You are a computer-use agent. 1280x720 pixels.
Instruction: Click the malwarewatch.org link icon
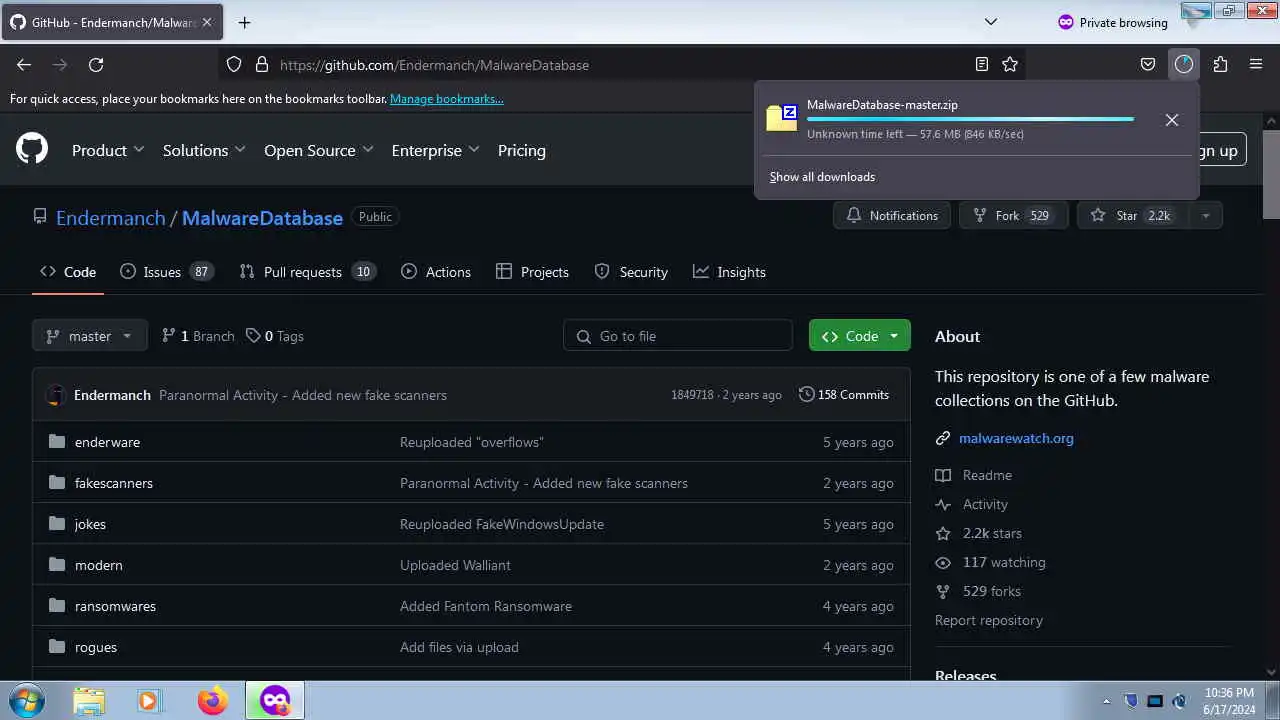click(x=943, y=438)
